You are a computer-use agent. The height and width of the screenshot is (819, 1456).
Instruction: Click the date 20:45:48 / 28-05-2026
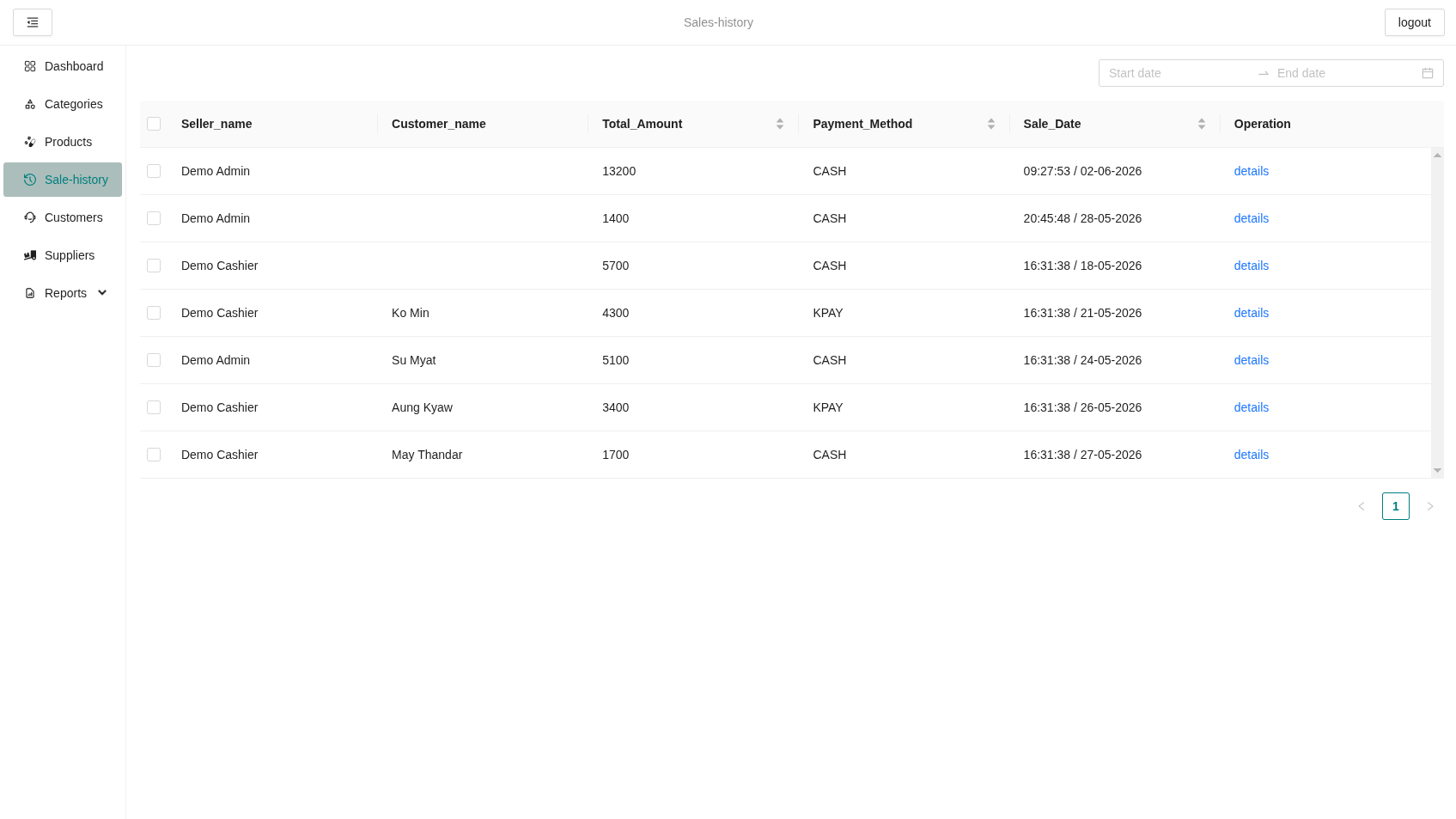coord(1082,218)
